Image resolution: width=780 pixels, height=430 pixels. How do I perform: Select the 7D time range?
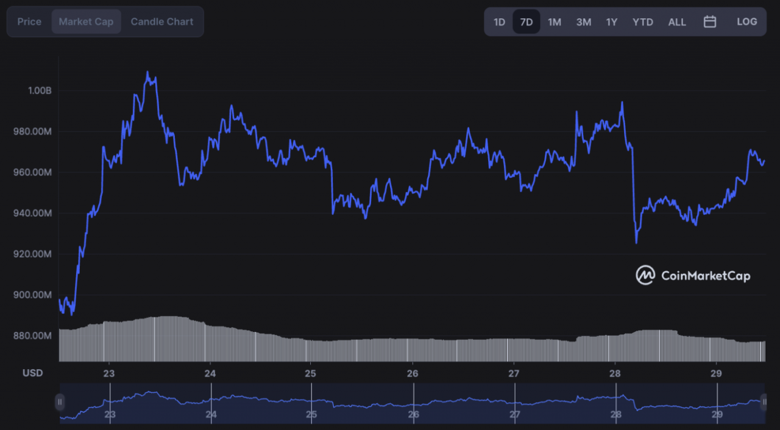pos(527,21)
